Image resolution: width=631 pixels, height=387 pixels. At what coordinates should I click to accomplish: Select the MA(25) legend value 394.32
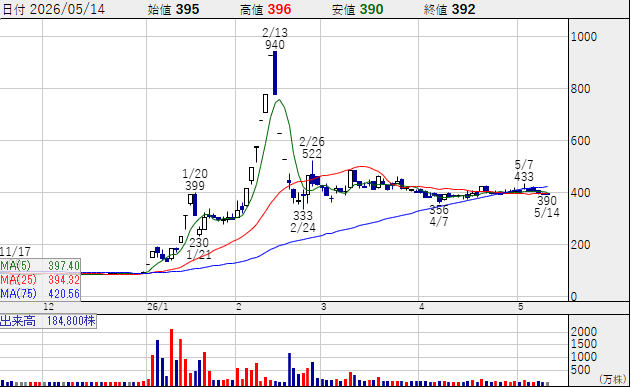[64, 280]
